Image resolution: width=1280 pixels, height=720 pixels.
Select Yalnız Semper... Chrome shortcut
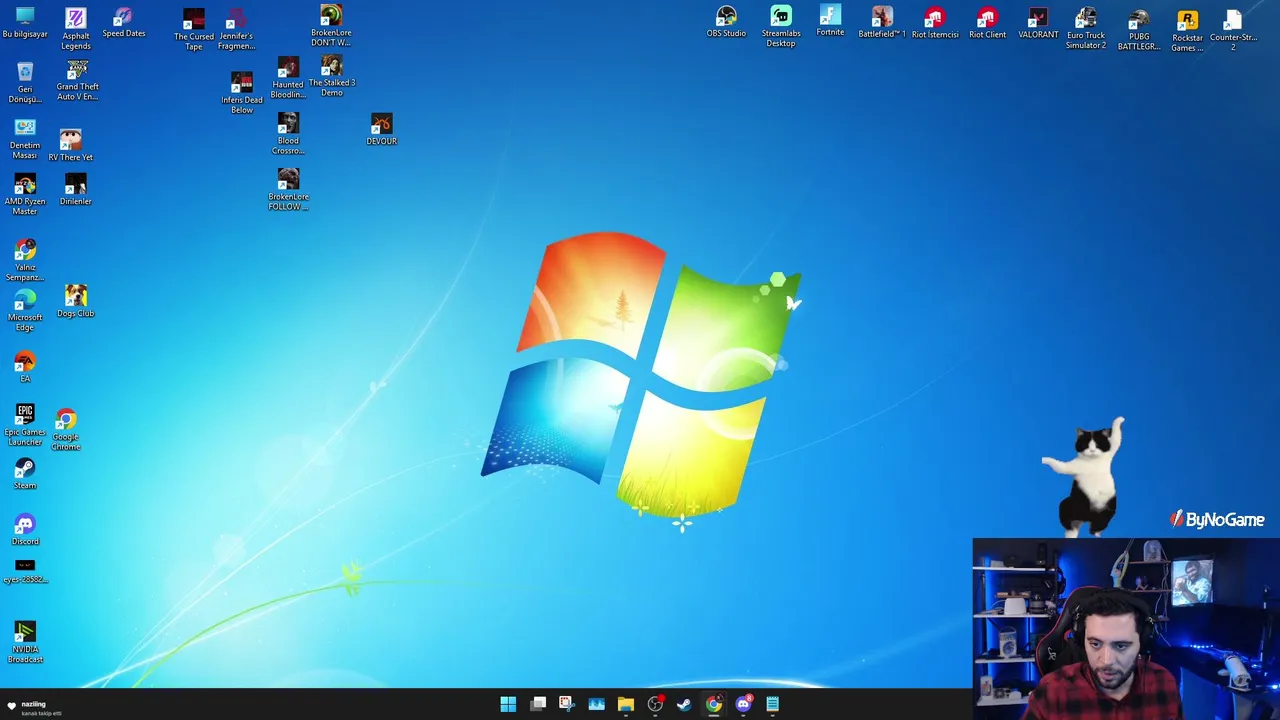coord(25,260)
